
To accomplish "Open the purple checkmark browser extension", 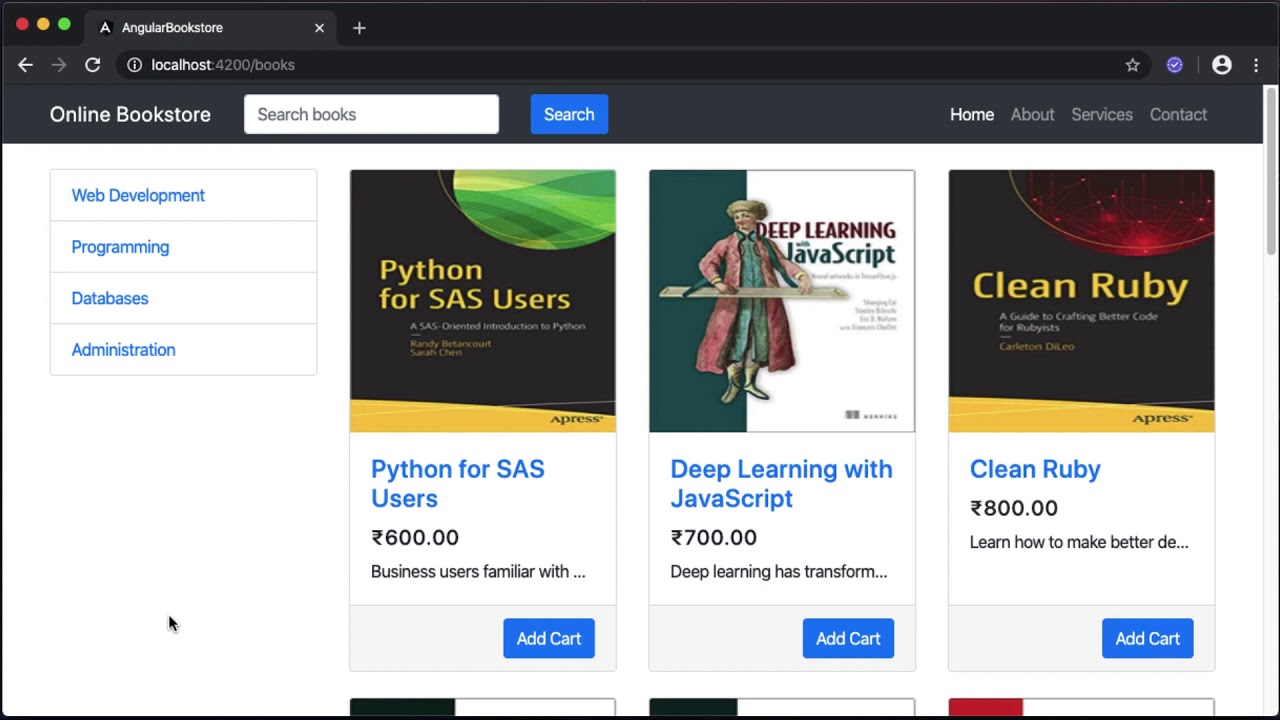I will 1175,65.
